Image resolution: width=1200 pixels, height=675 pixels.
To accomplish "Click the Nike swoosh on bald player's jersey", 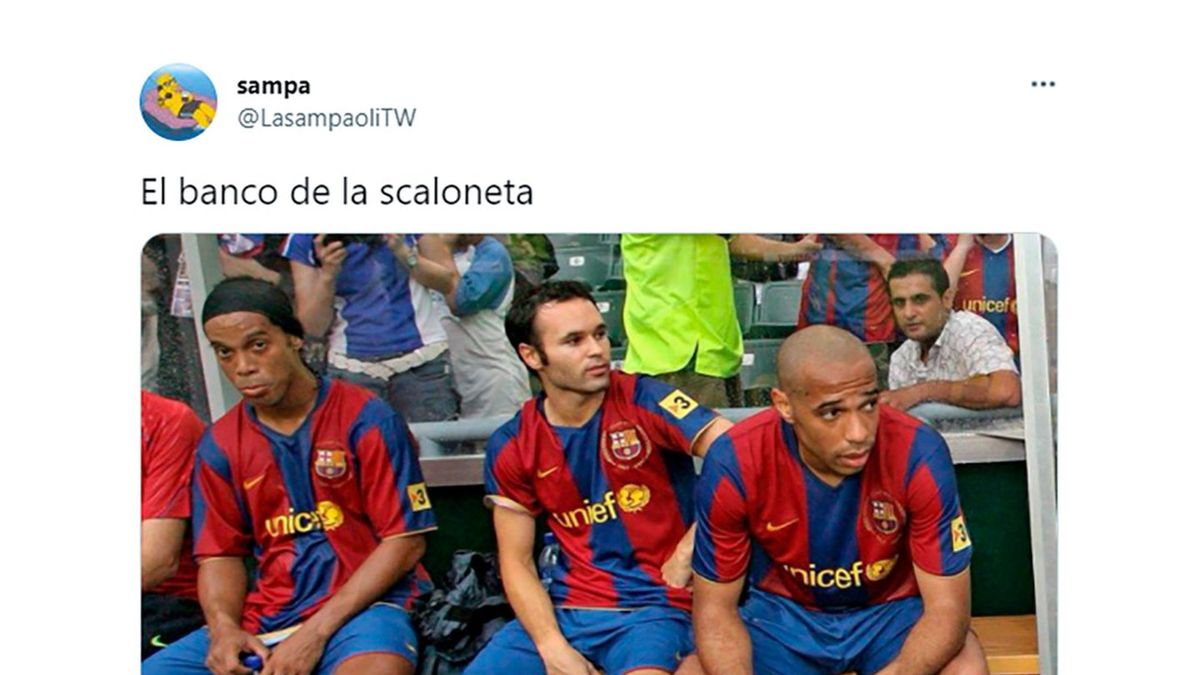I will 781,524.
